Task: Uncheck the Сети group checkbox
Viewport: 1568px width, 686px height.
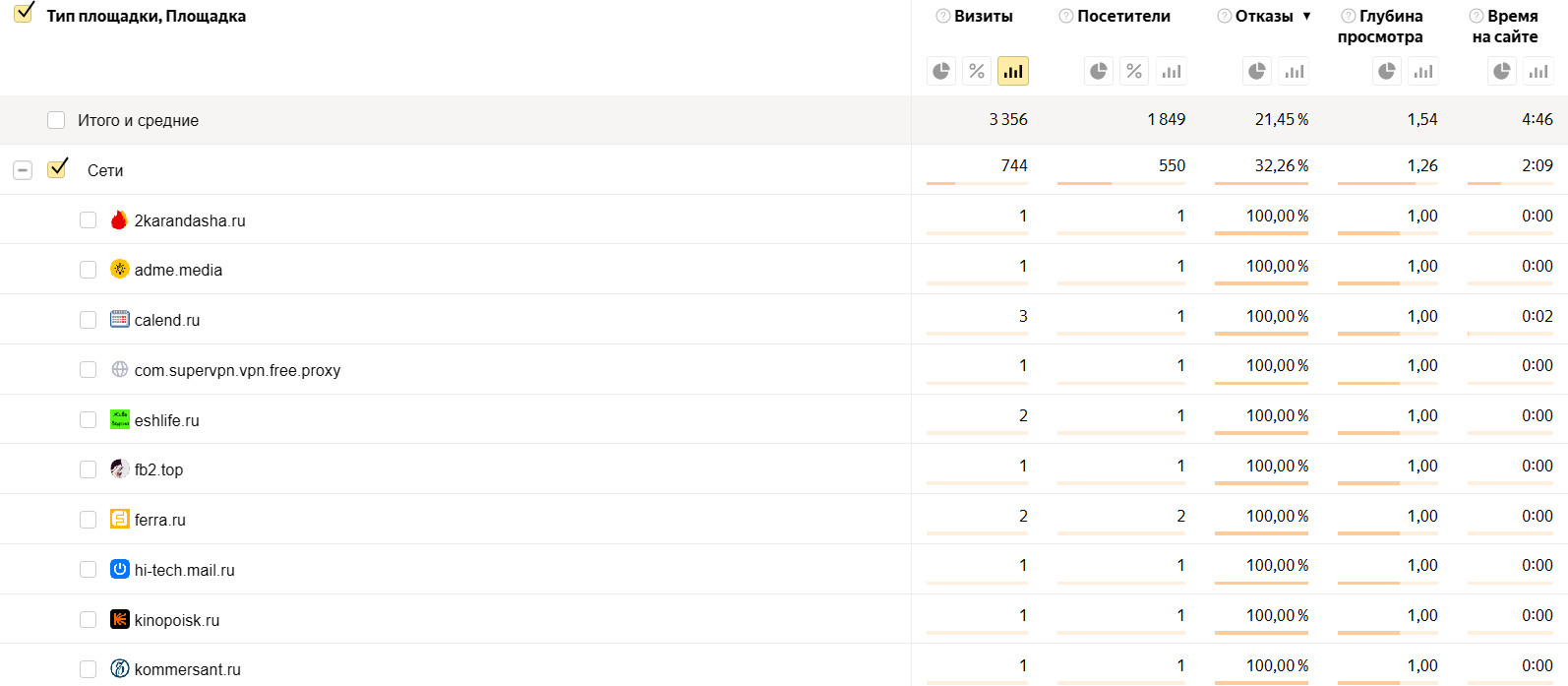Action: click(58, 168)
